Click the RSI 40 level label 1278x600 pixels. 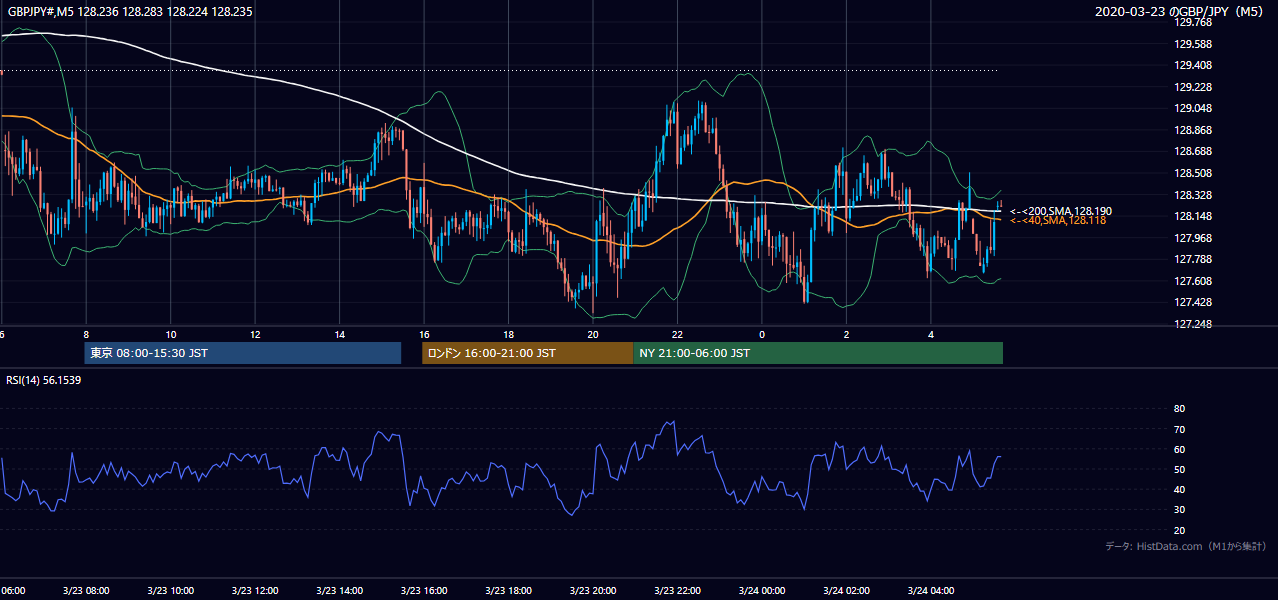pos(1179,489)
